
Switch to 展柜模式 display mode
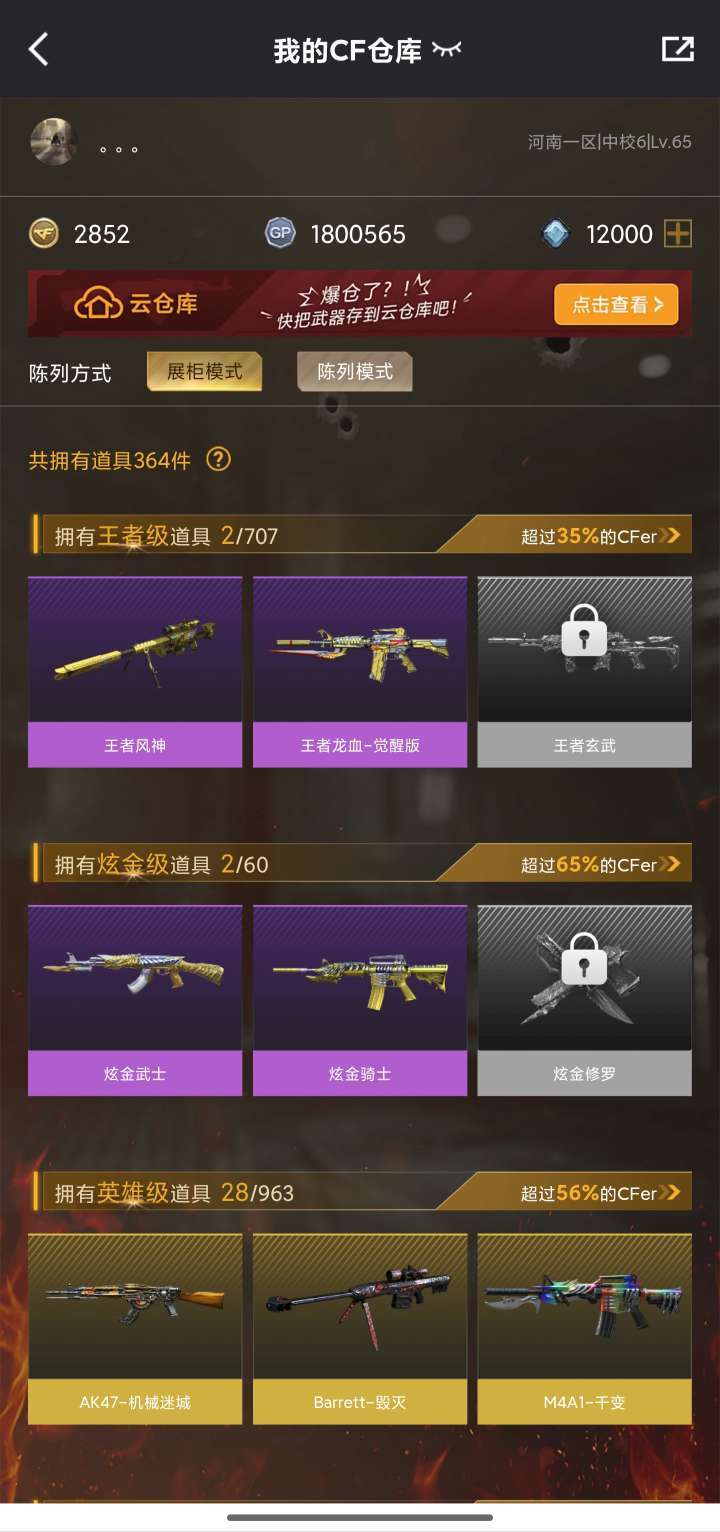pos(205,372)
